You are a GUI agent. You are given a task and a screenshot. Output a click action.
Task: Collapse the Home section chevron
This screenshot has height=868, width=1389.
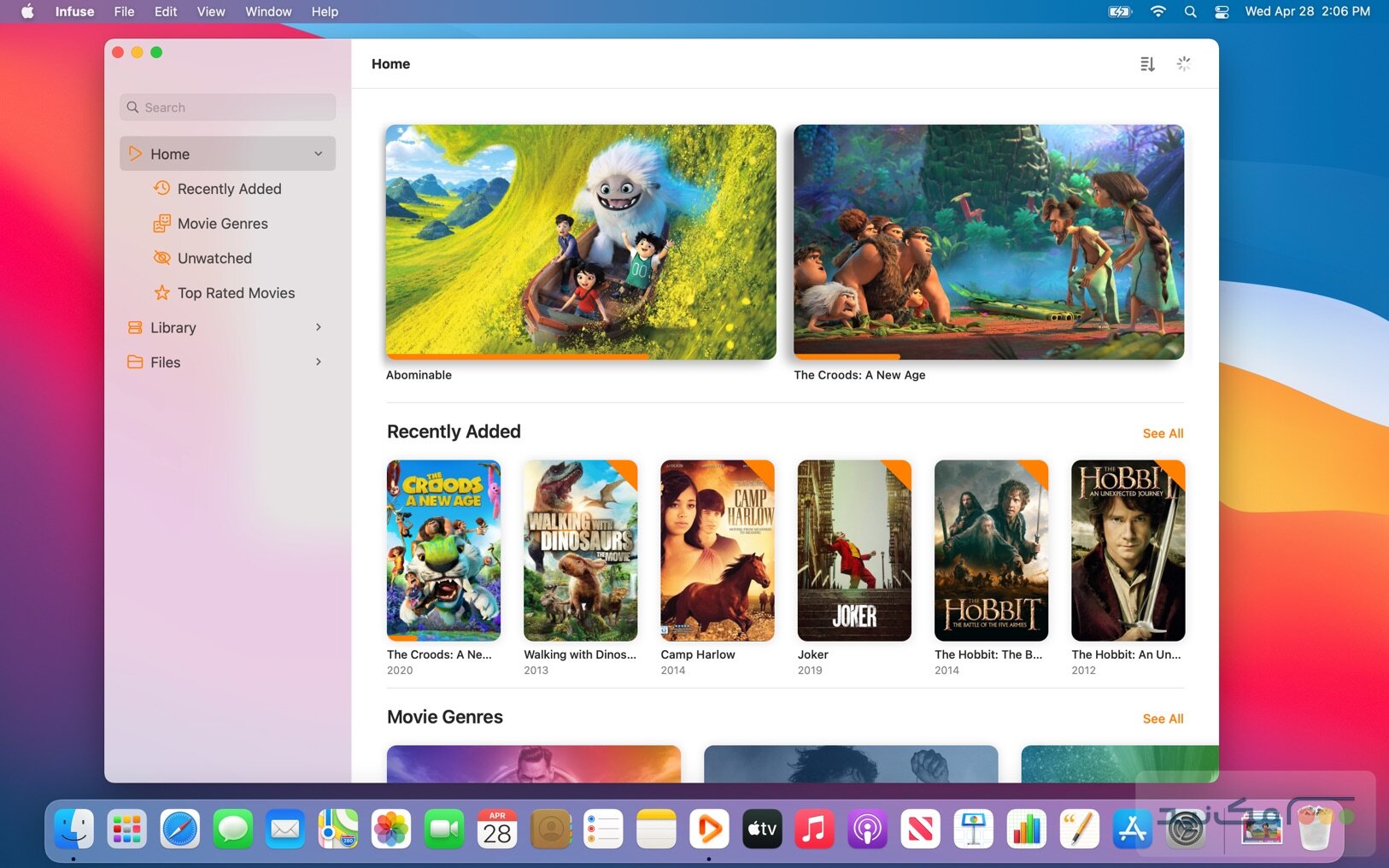point(319,154)
